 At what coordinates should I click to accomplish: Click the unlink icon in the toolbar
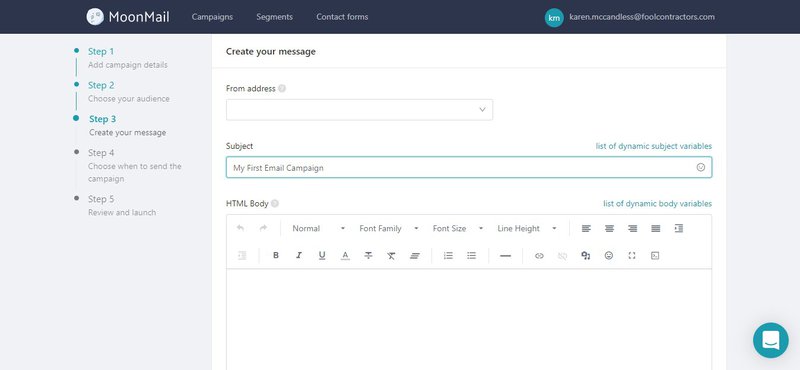[562, 256]
